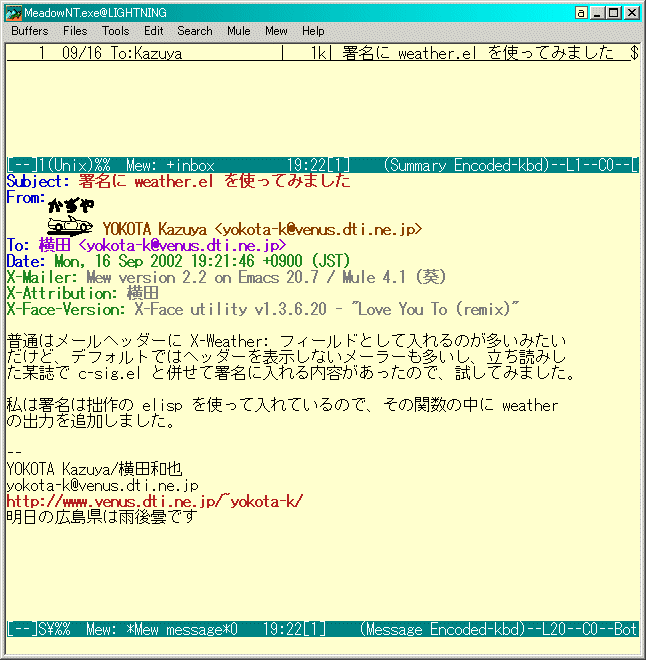Maximize the MeadowNT window
The width and height of the screenshot is (646, 660).
614,13
